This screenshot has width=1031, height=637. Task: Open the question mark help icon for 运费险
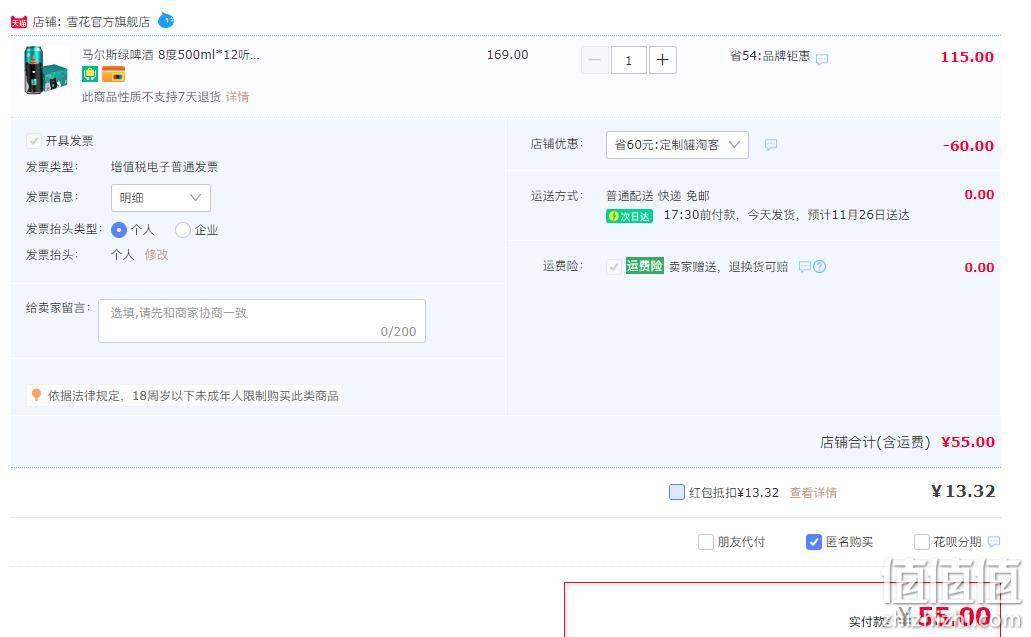click(x=819, y=266)
